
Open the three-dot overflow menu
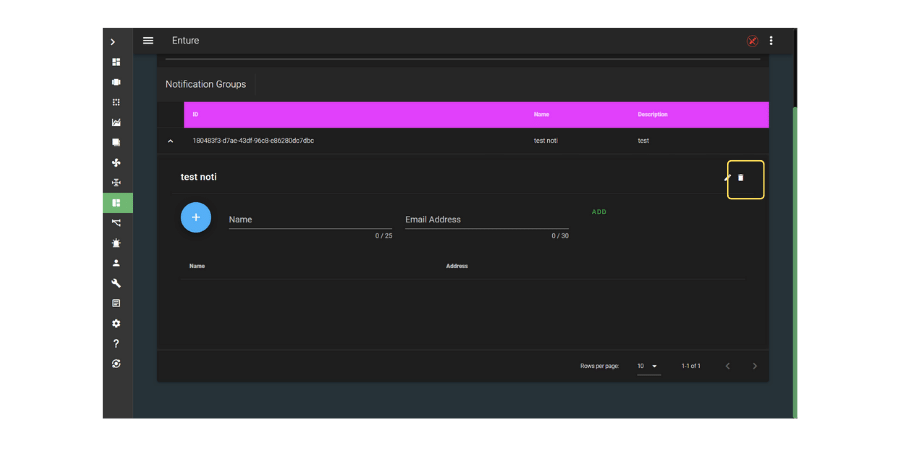click(x=771, y=41)
